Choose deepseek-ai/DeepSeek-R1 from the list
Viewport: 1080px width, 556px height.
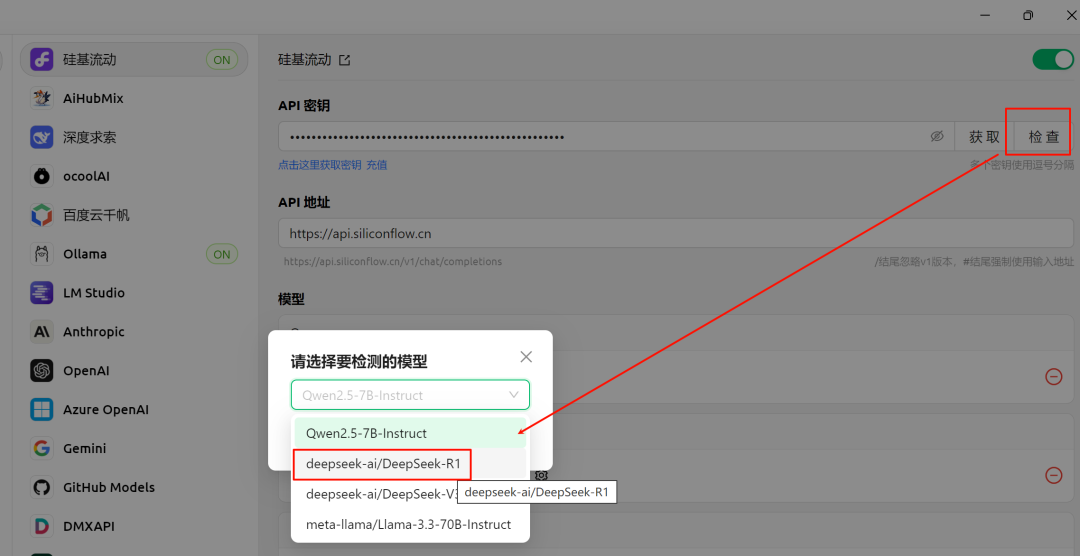(x=410, y=464)
